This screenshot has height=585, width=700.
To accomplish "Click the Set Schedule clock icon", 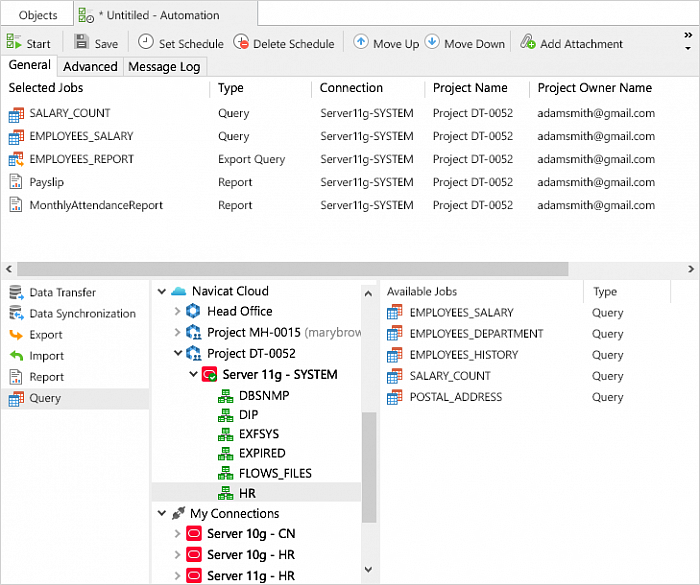I will [146, 42].
